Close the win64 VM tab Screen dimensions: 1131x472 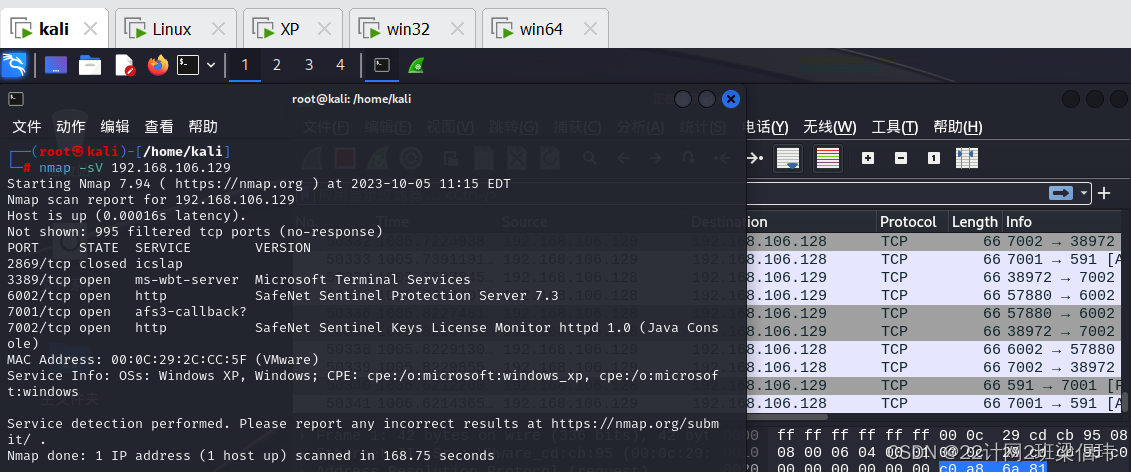[590, 29]
